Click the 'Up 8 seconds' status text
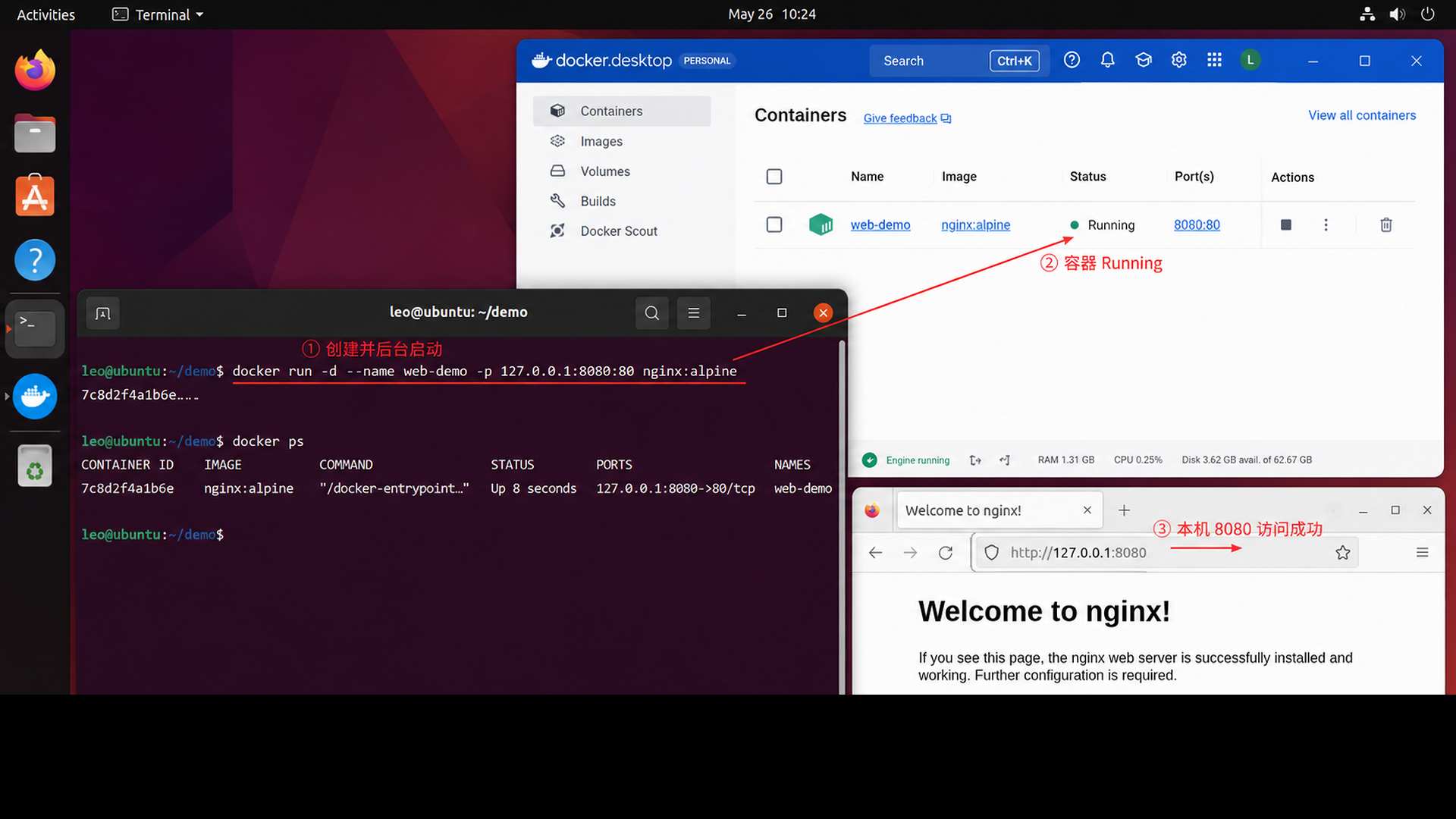This screenshot has height=819, width=1456. [533, 488]
